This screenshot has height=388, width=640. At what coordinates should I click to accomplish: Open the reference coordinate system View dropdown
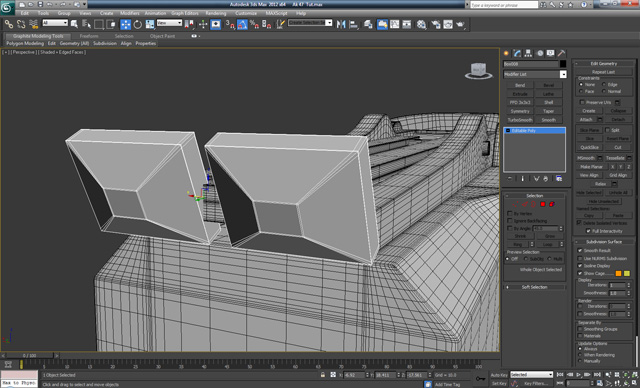tap(169, 23)
